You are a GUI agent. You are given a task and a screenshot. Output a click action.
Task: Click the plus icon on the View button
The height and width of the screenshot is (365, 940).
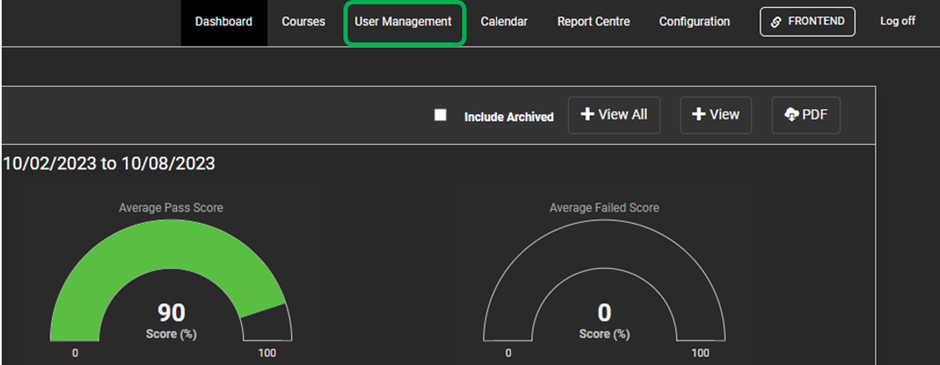tap(698, 114)
